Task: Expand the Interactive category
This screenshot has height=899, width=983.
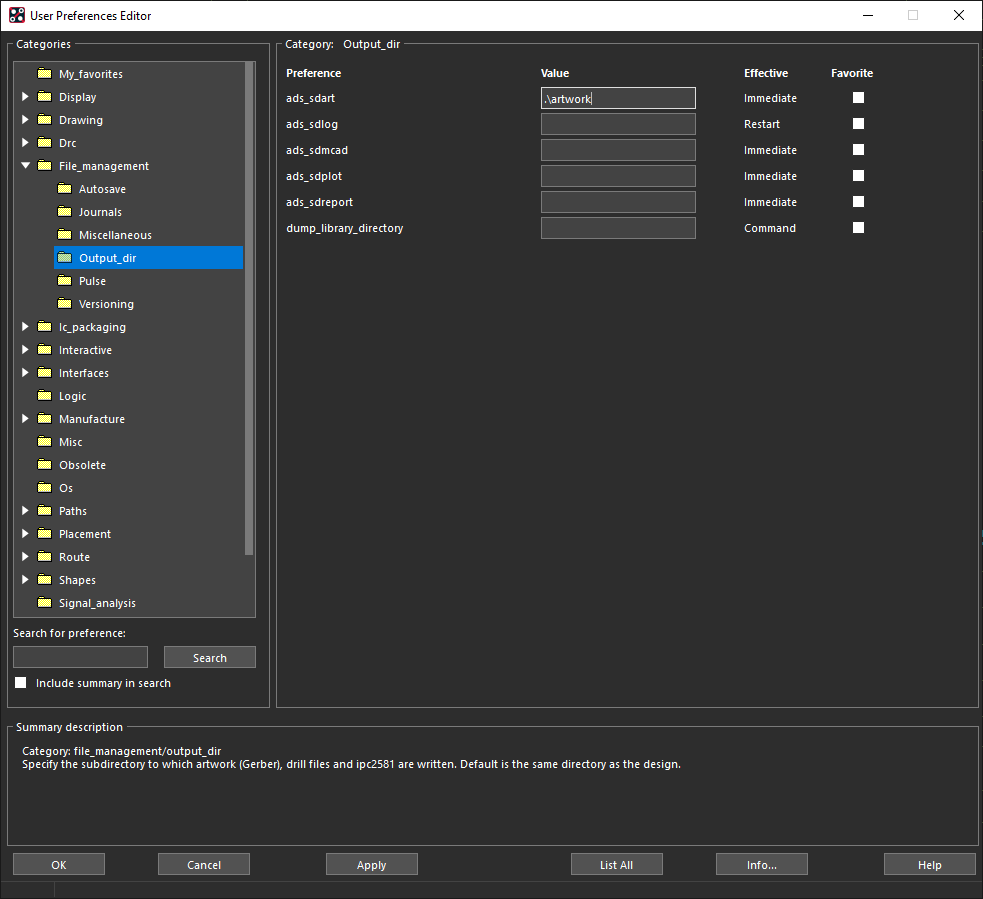Action: coord(25,349)
